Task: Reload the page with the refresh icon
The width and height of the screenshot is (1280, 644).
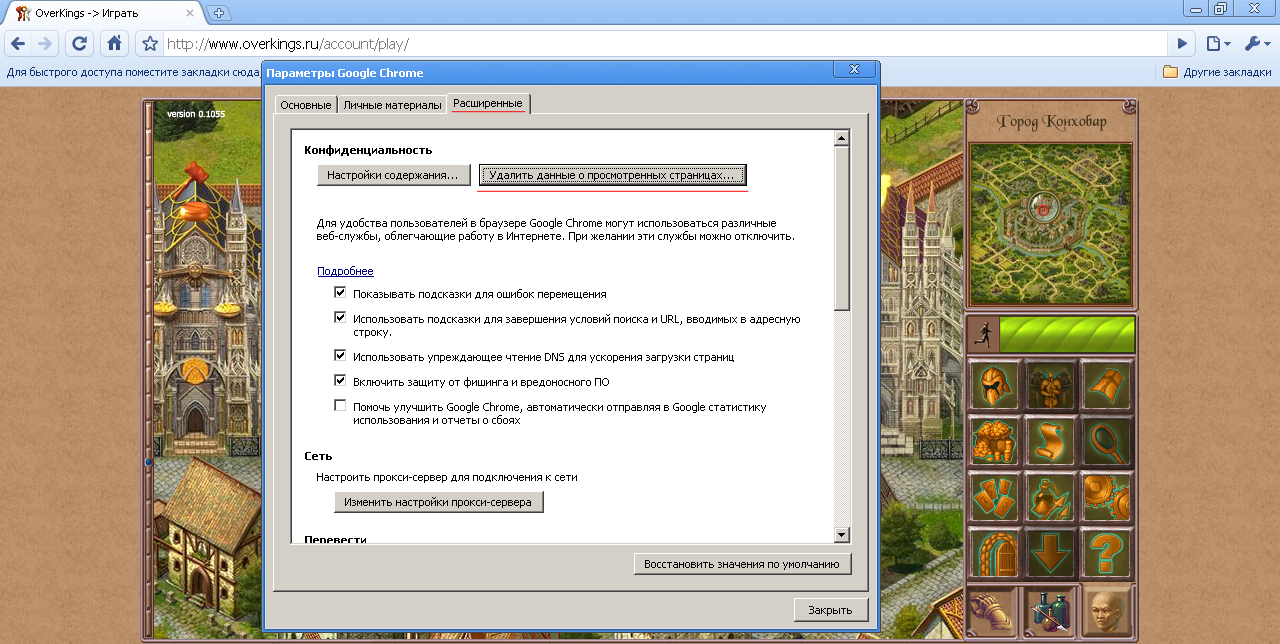Action: pos(80,44)
